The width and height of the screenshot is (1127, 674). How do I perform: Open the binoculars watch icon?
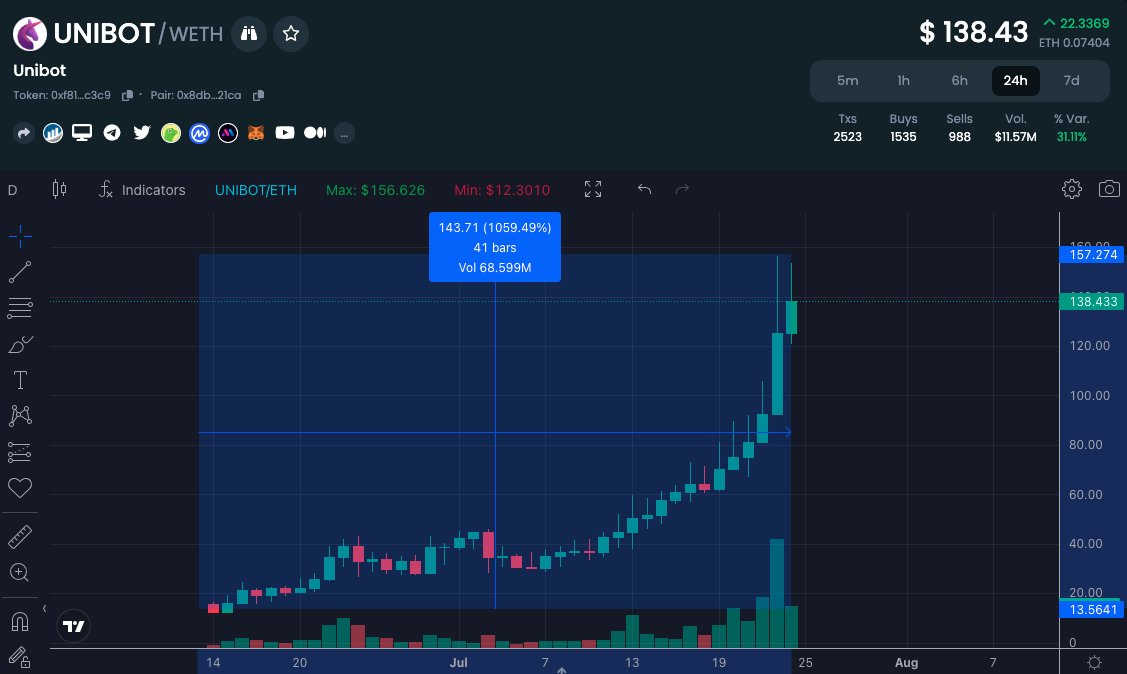point(249,34)
